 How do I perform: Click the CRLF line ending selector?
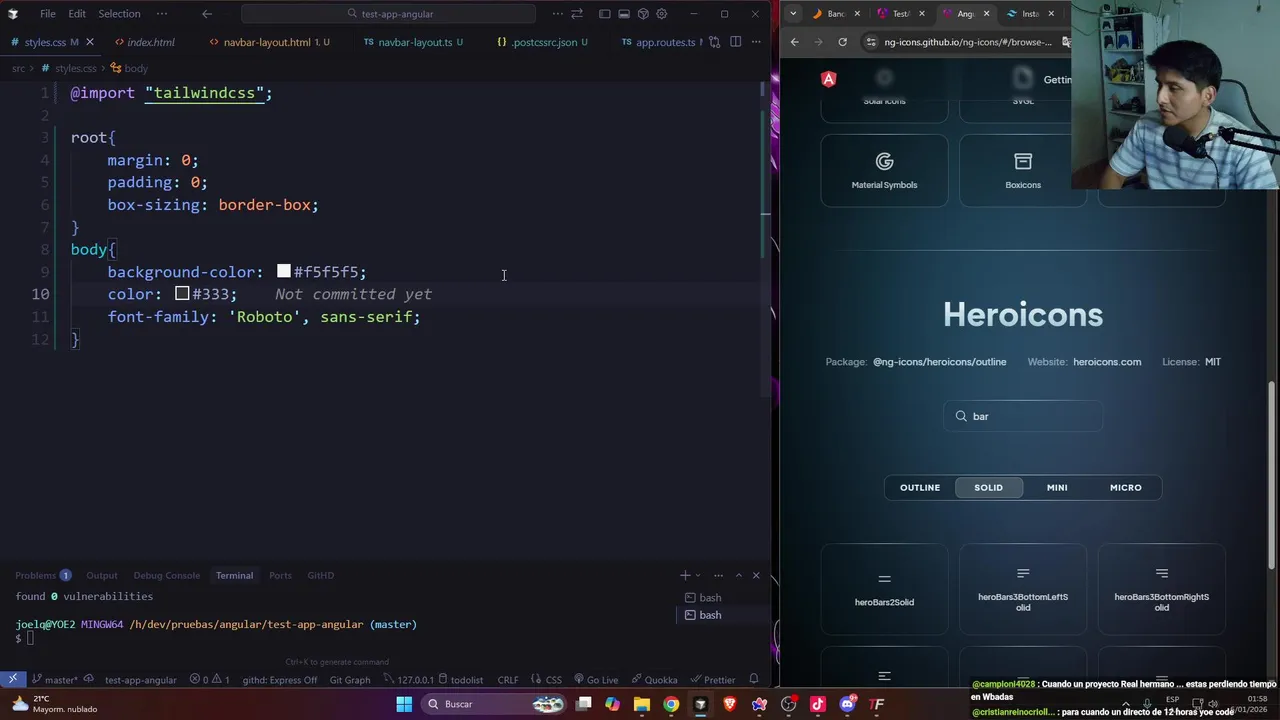tap(508, 680)
